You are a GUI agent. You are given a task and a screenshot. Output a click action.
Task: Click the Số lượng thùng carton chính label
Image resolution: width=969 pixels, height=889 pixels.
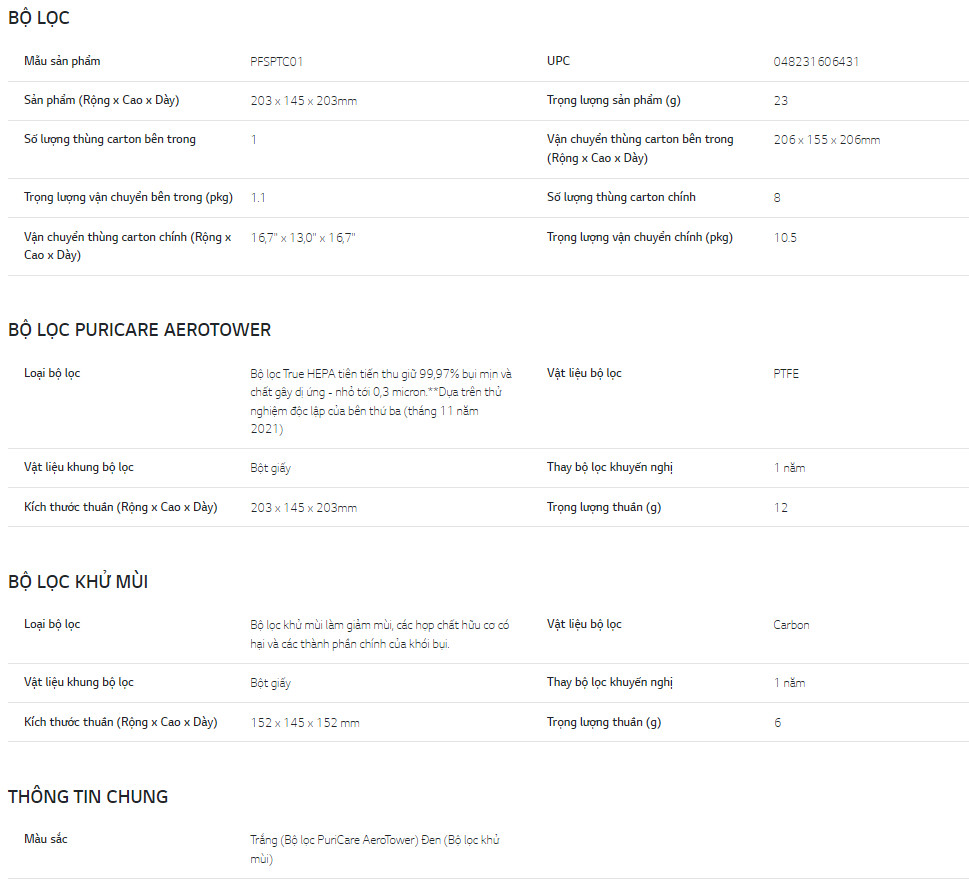(x=621, y=197)
